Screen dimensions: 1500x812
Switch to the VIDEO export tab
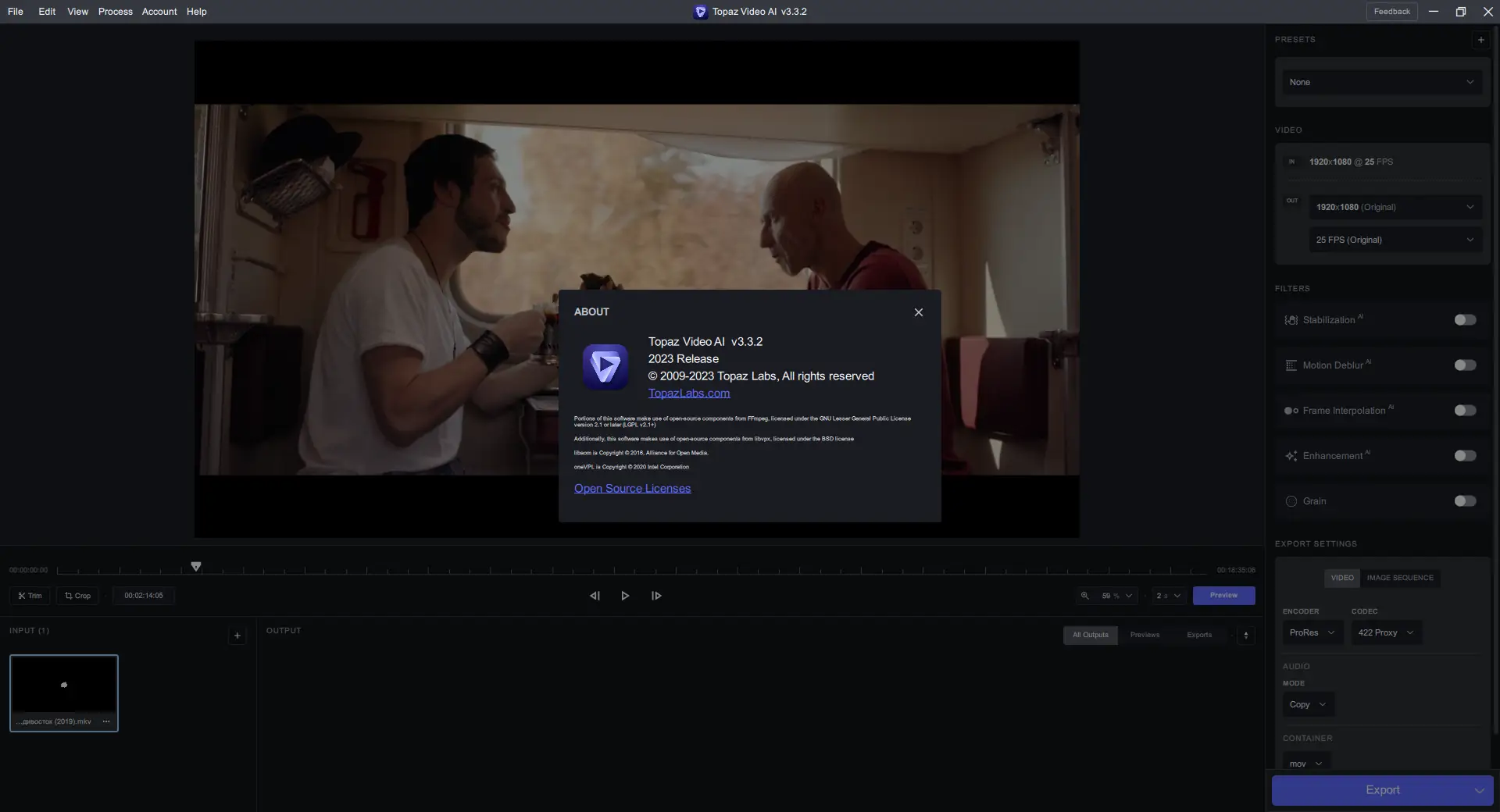[x=1342, y=578]
